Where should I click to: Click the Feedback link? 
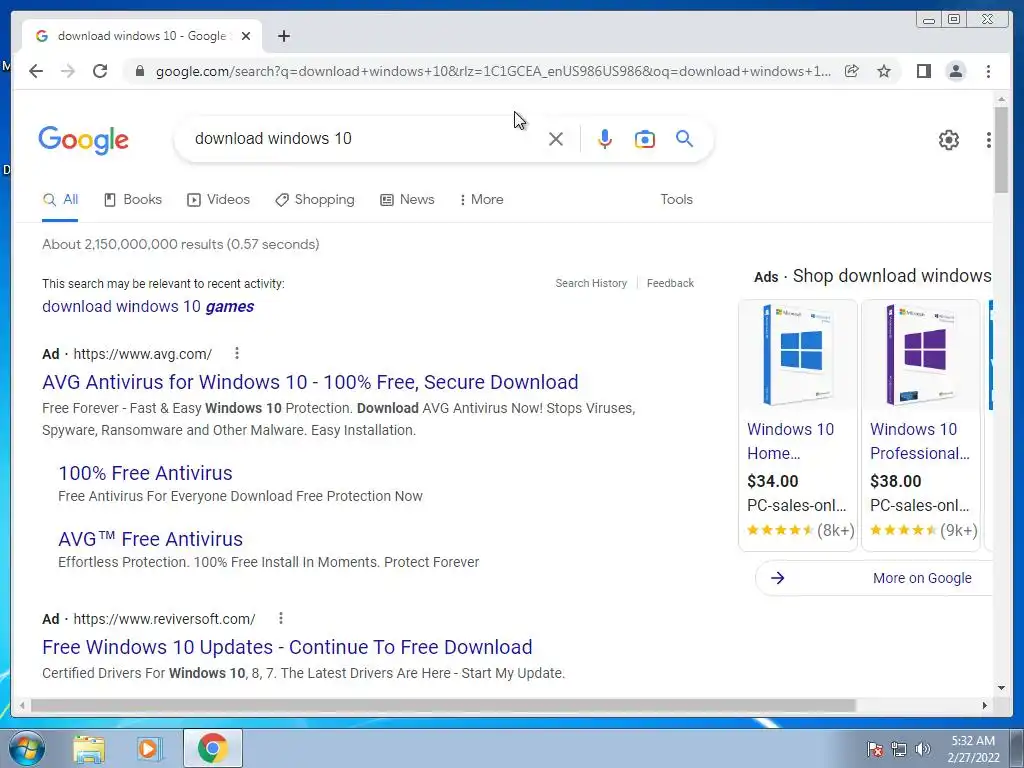click(670, 283)
